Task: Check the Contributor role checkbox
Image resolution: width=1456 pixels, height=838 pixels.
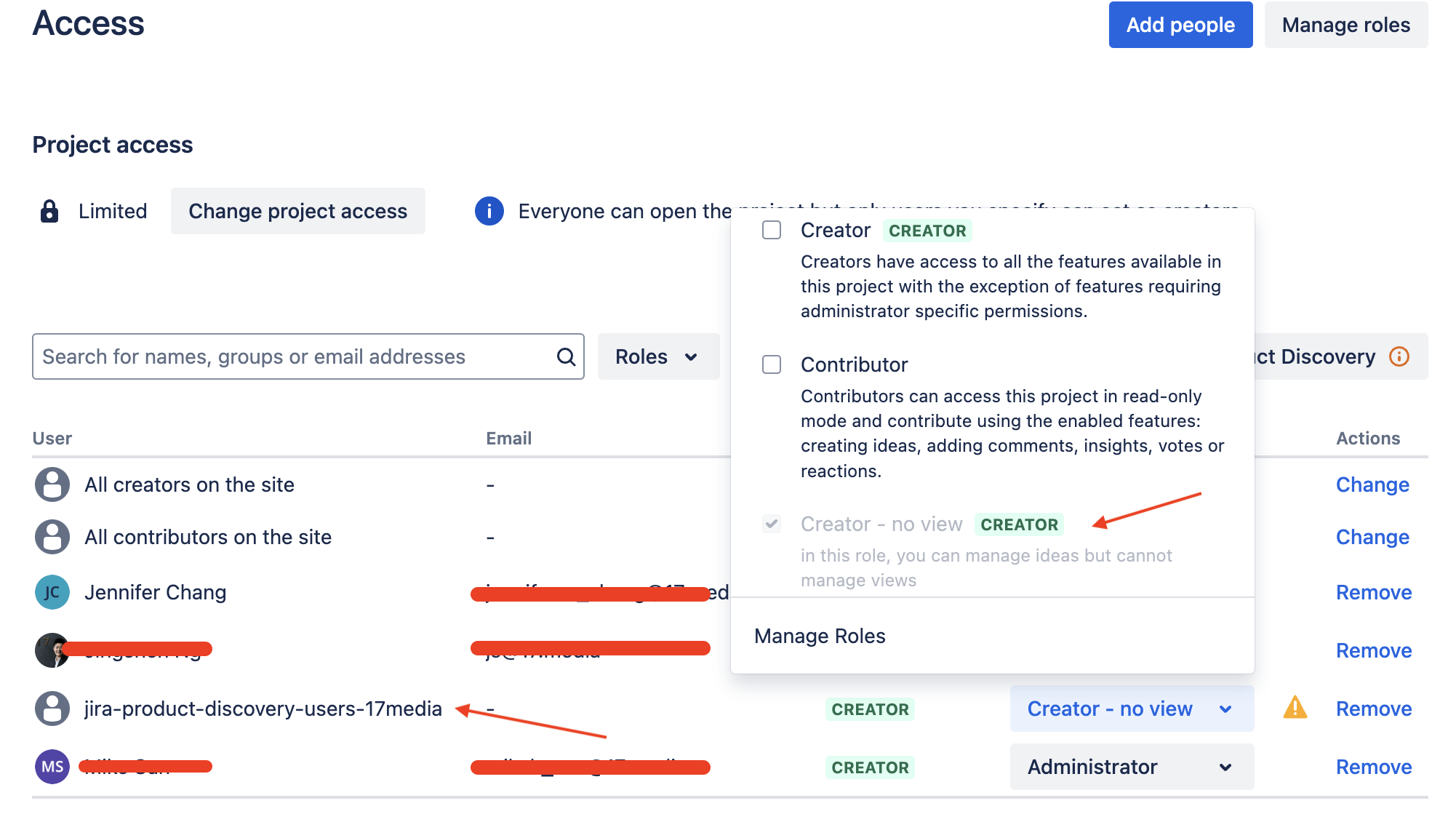Action: (771, 364)
